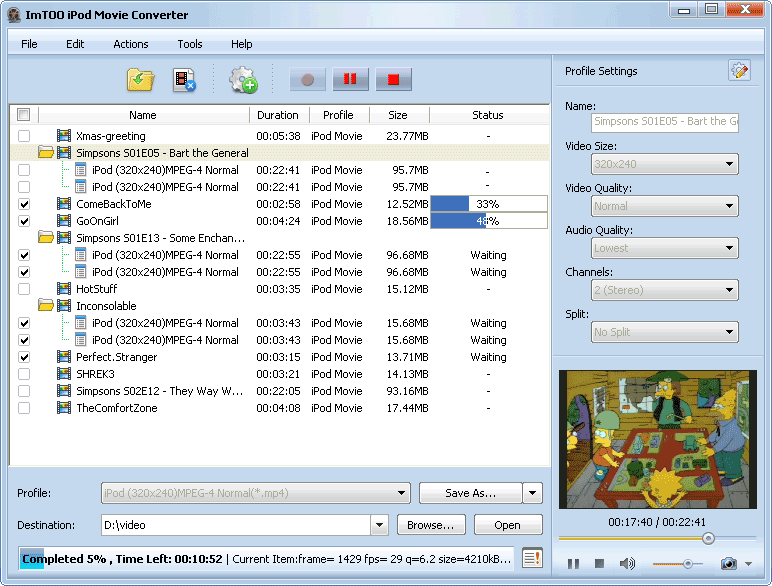Open the Save As arrow dropdown
This screenshot has width=772, height=586.
coord(532,493)
